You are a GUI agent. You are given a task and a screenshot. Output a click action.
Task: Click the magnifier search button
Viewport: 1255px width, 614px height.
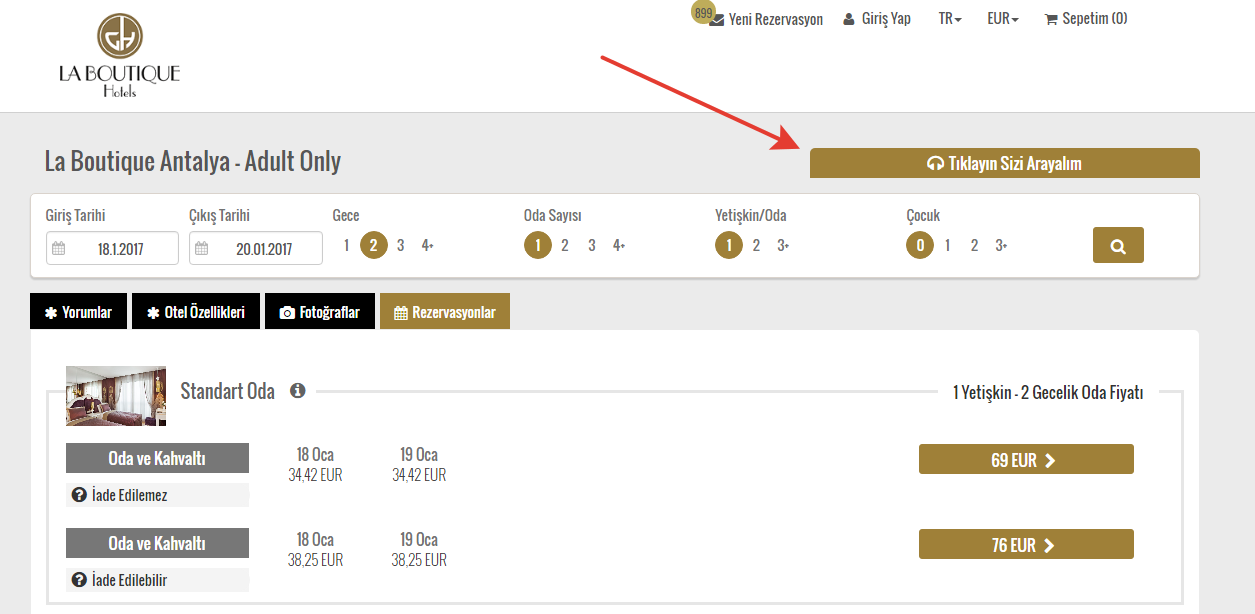click(1118, 245)
